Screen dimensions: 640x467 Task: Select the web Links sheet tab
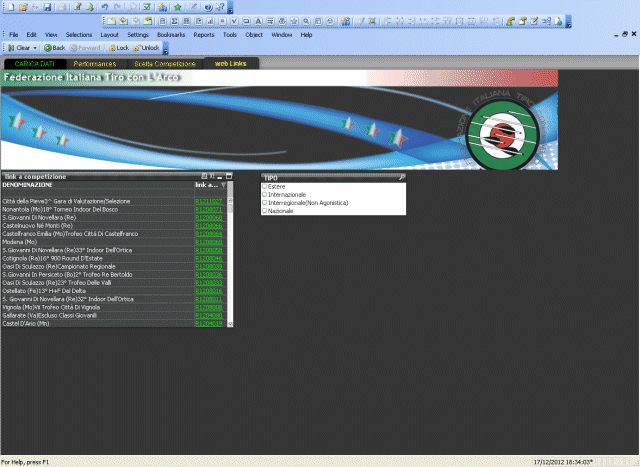[x=231, y=63]
